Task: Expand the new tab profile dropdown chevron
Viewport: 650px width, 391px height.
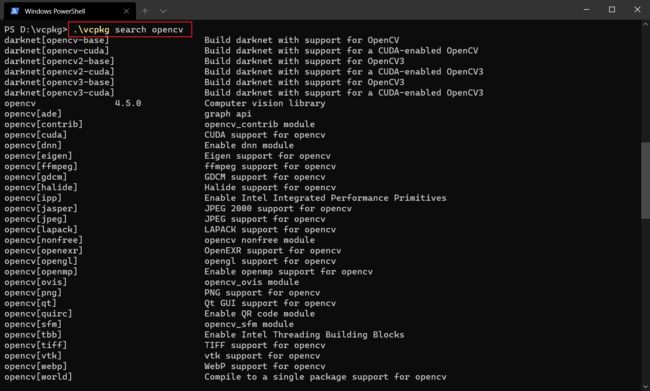Action: [x=163, y=11]
